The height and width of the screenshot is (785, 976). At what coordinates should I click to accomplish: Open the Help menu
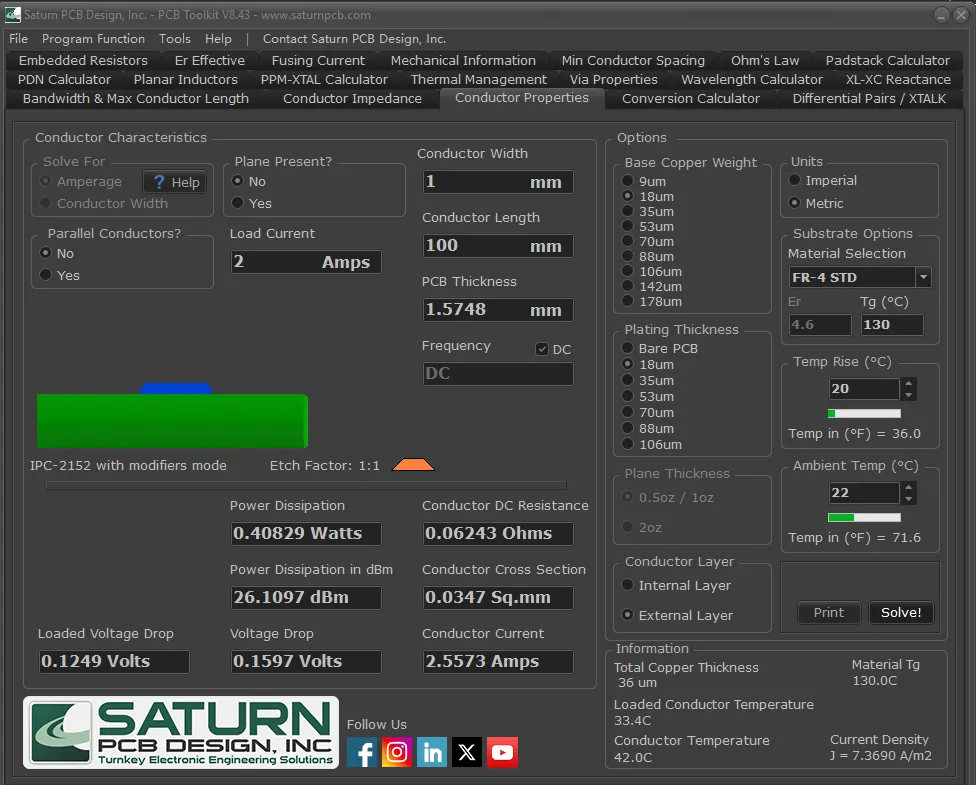pos(218,39)
